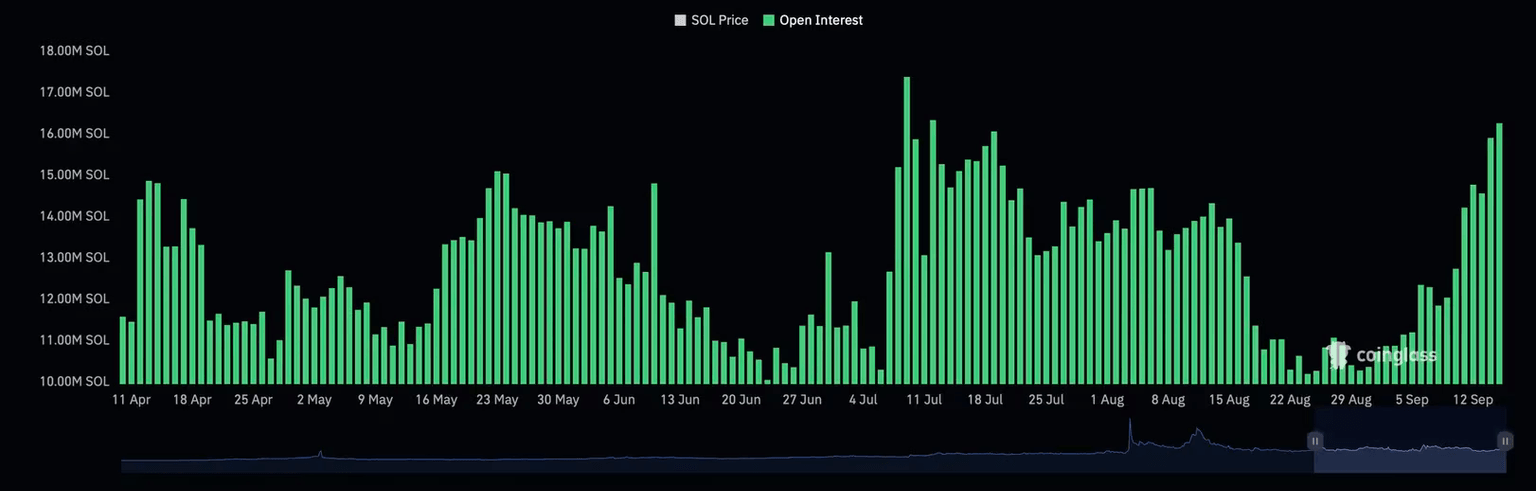The height and width of the screenshot is (491, 1536).
Task: Click the 23 May date axis label
Action: (497, 400)
